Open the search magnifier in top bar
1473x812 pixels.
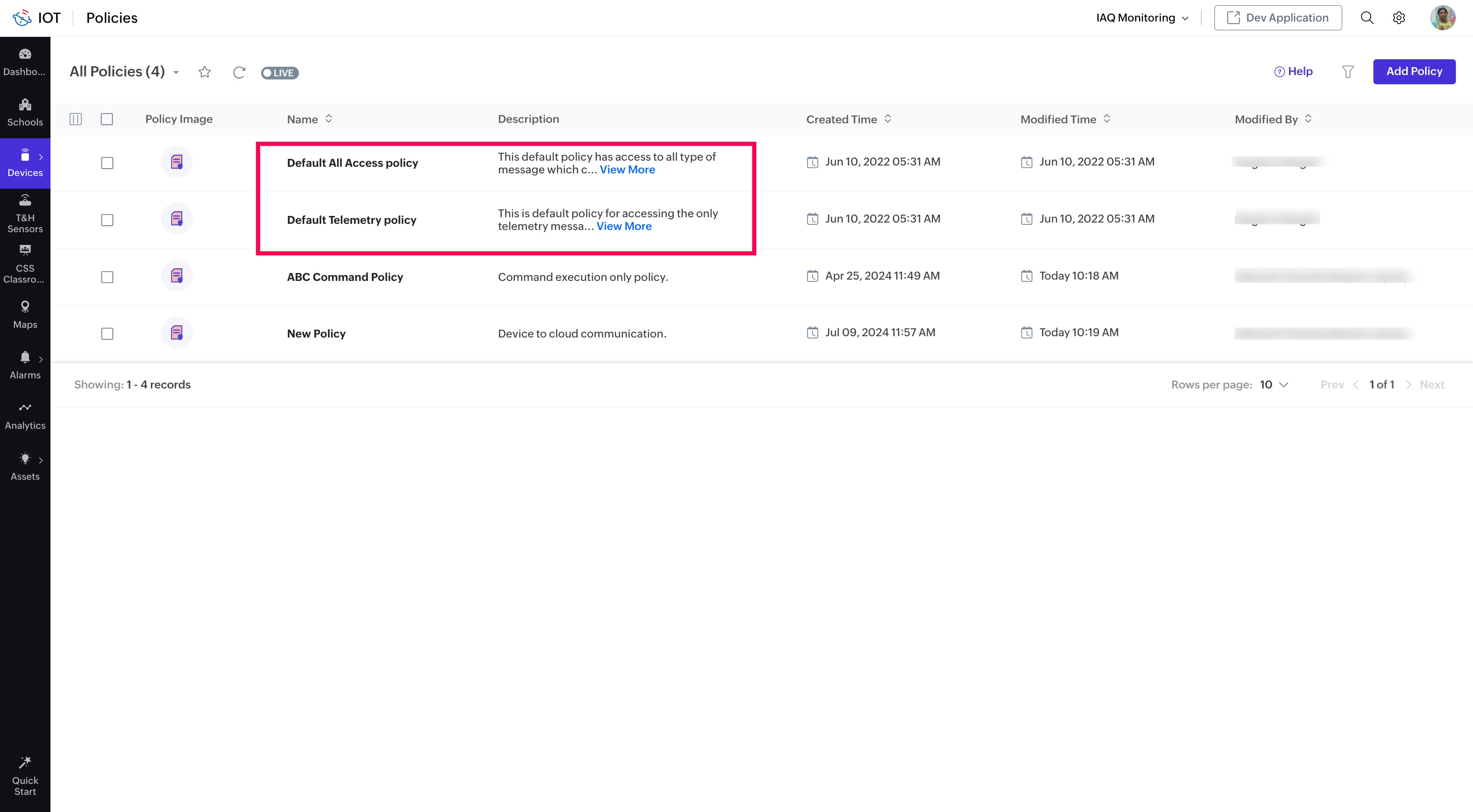(1367, 18)
